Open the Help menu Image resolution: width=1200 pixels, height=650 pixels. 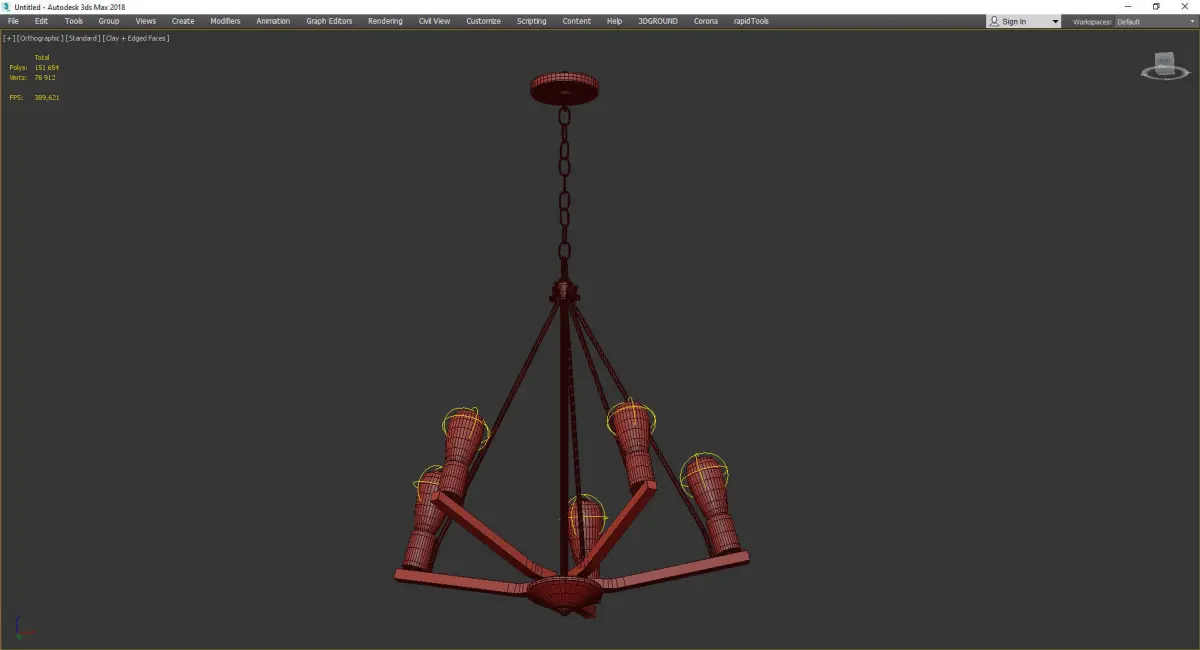pos(614,21)
